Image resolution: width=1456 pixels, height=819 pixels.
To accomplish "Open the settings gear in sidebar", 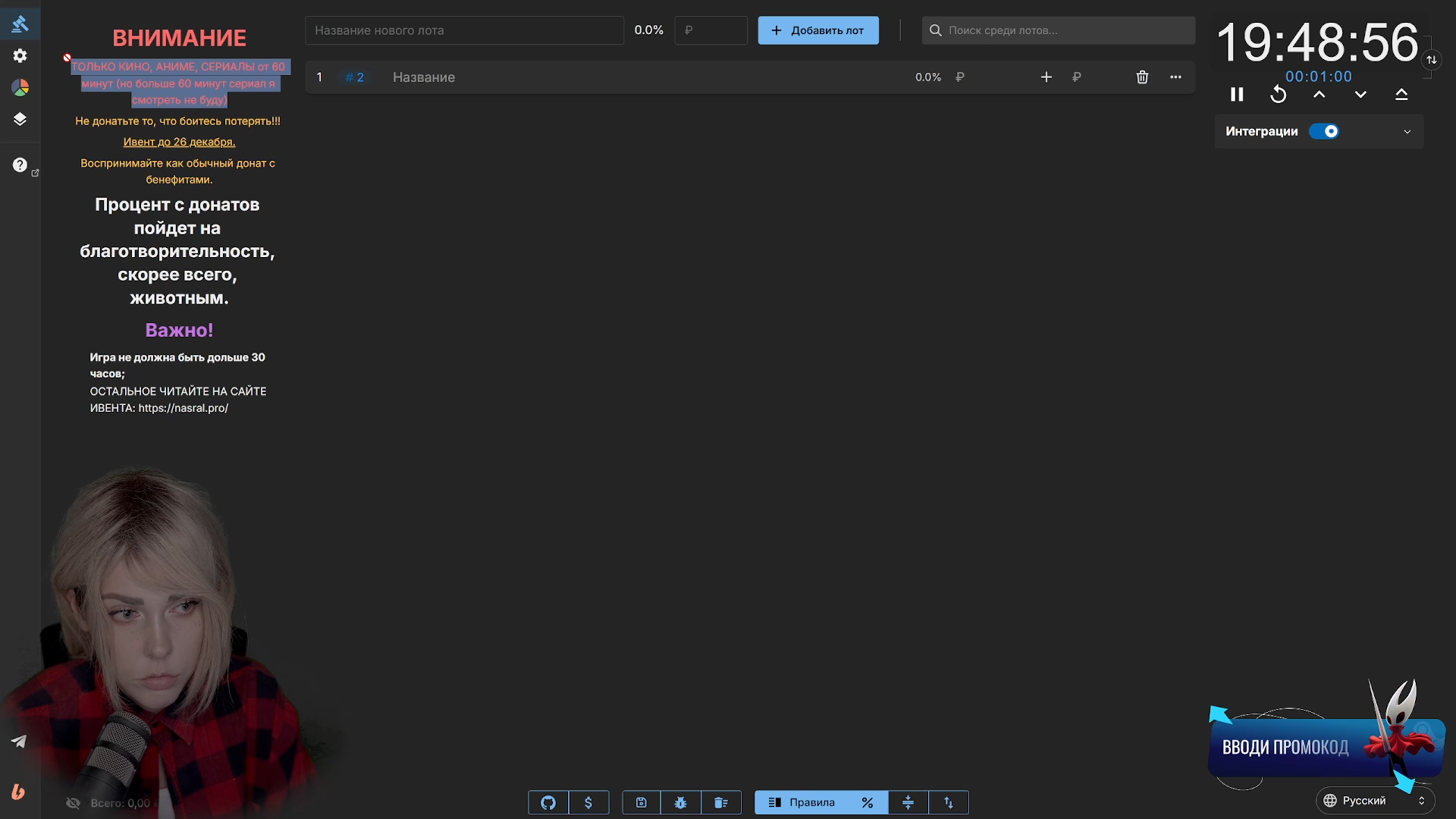I will click(x=20, y=56).
